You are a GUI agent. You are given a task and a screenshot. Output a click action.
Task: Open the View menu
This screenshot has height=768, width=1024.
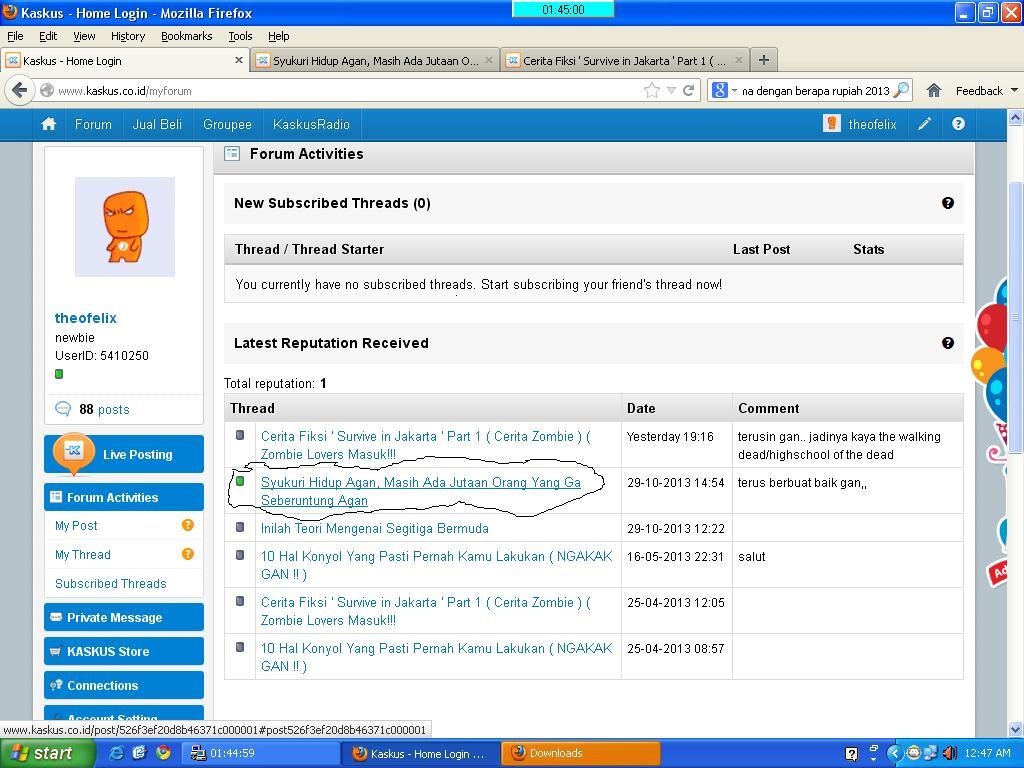(84, 36)
